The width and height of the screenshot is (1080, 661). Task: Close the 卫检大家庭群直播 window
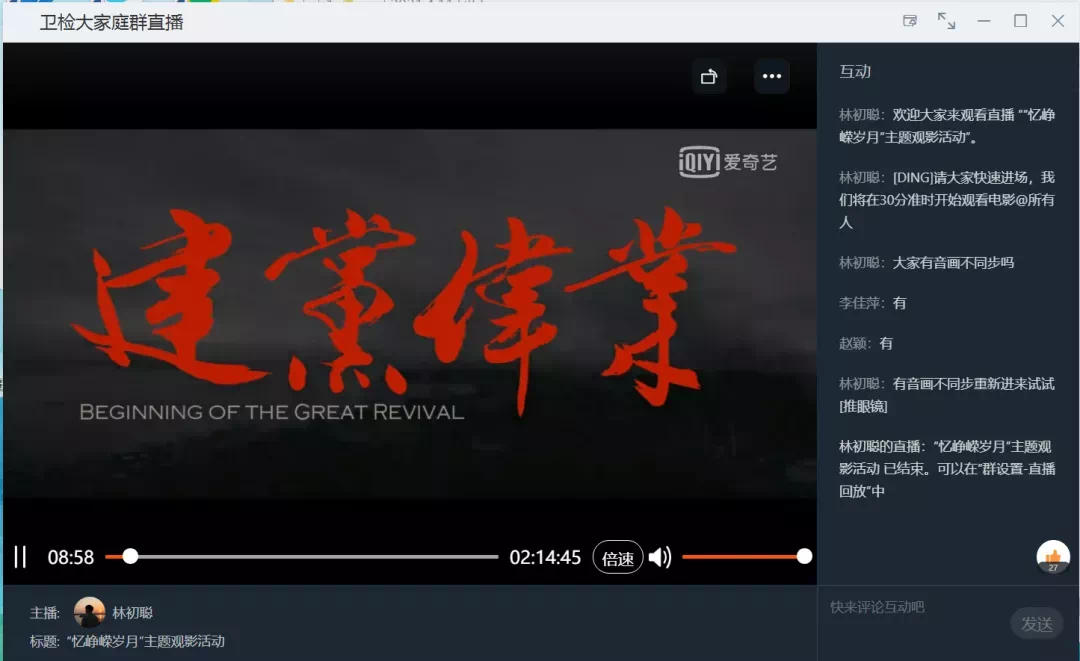1058,21
